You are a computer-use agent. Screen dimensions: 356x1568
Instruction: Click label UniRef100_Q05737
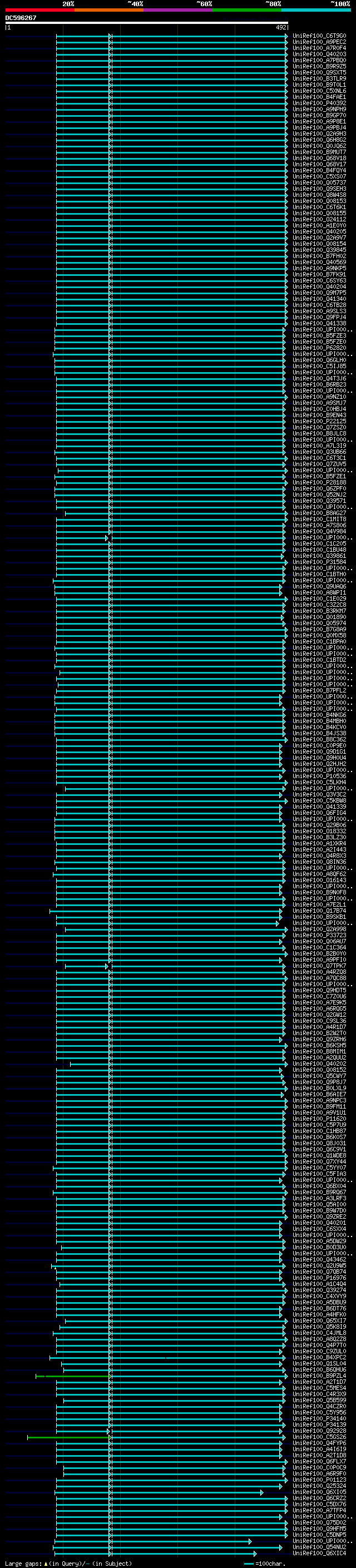coord(319,182)
